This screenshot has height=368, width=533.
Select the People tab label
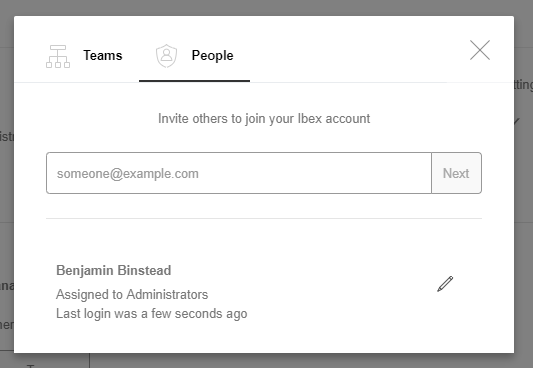[x=212, y=55]
